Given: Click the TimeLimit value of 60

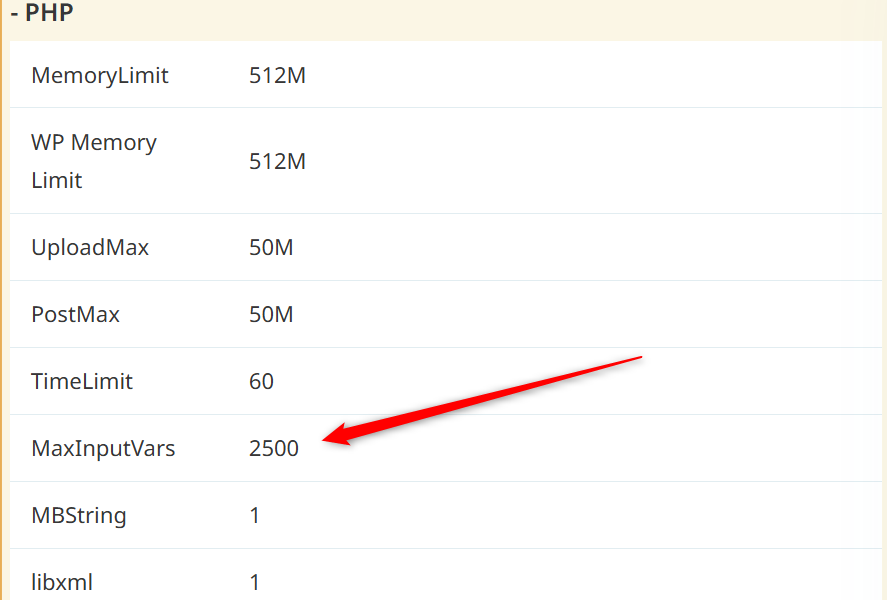Looking at the screenshot, I should (261, 381).
